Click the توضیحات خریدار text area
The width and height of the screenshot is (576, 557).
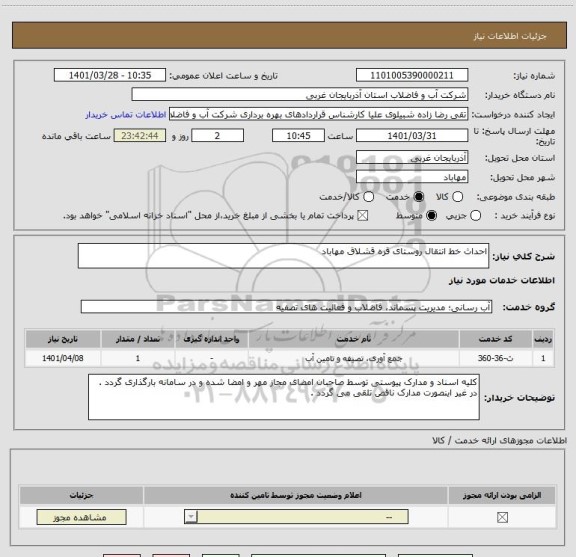pos(284,397)
